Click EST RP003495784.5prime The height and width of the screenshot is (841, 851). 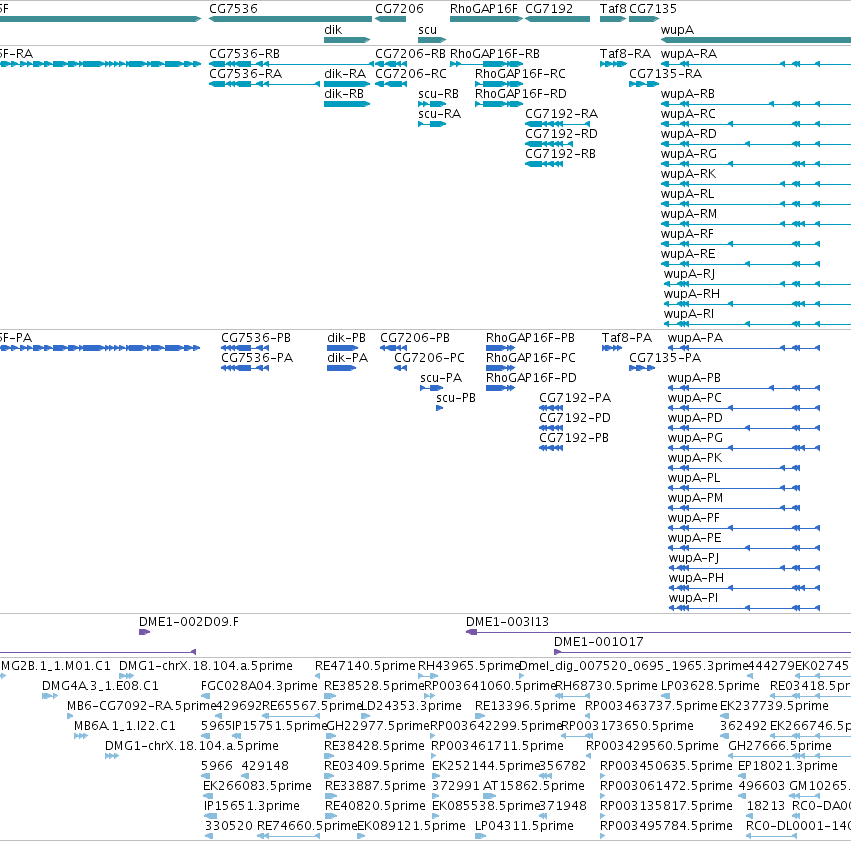(602, 836)
